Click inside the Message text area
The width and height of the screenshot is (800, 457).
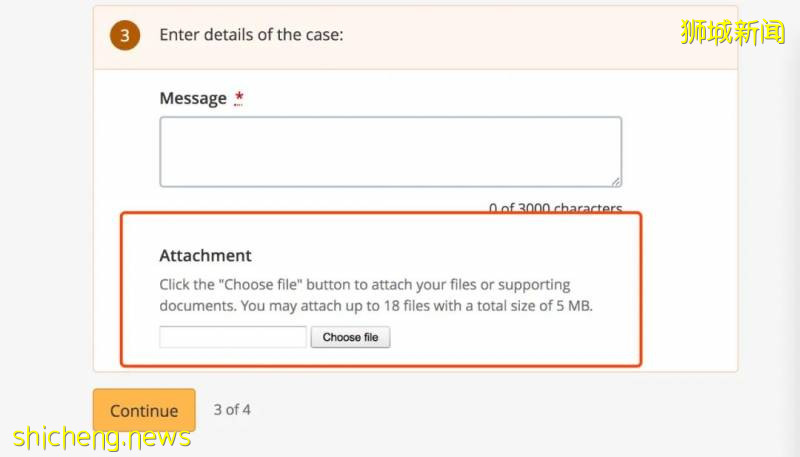pyautogui.click(x=390, y=151)
